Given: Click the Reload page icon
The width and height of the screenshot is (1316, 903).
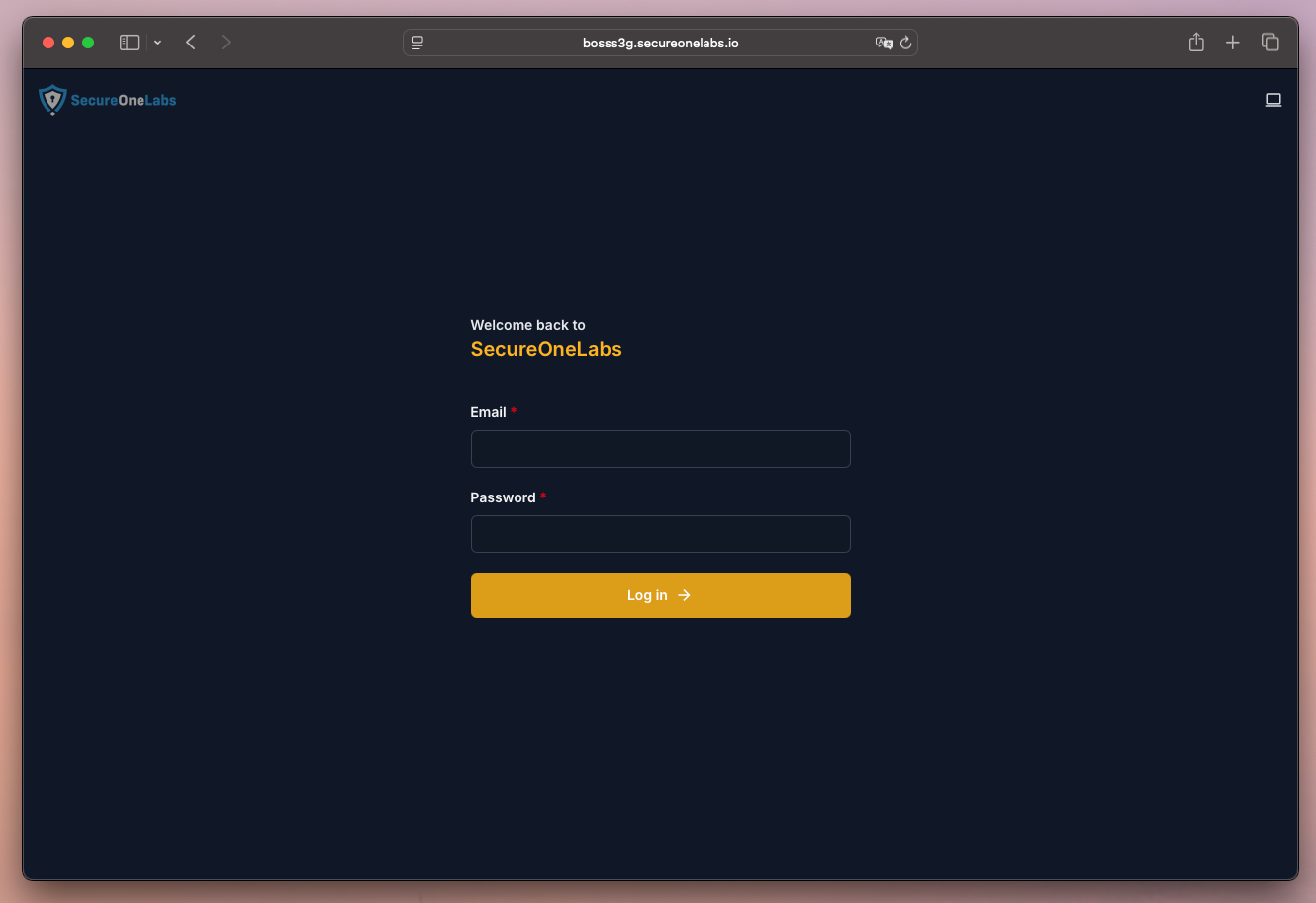Looking at the screenshot, I should click(905, 43).
